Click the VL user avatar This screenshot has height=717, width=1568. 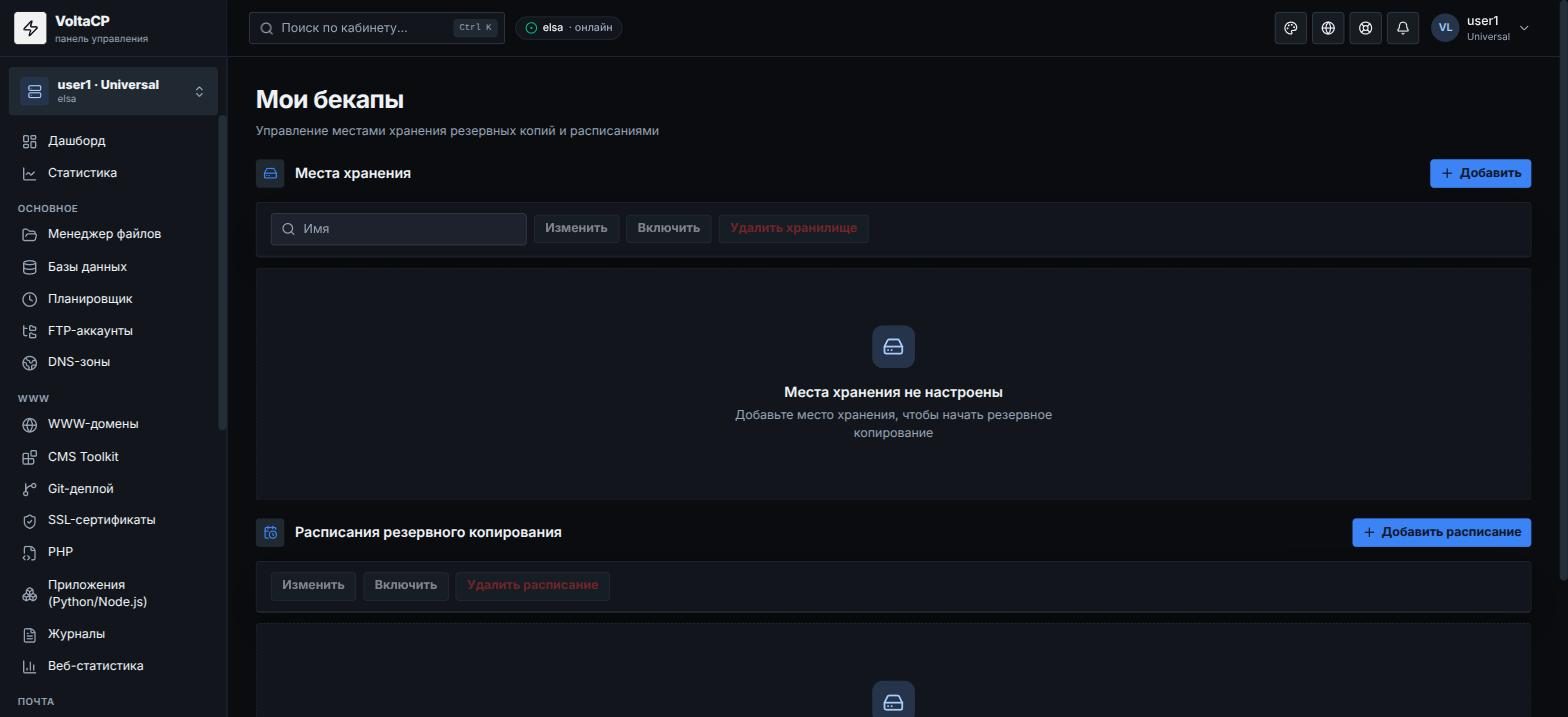(1445, 28)
